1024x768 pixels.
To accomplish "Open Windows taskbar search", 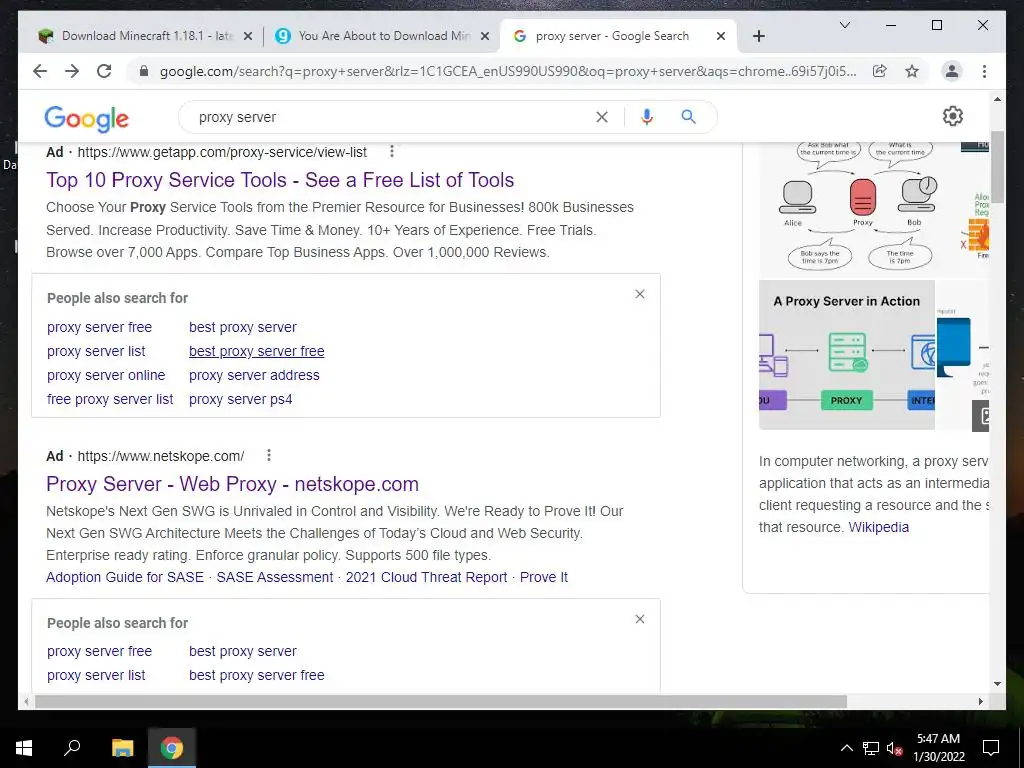I will click(x=72, y=746).
